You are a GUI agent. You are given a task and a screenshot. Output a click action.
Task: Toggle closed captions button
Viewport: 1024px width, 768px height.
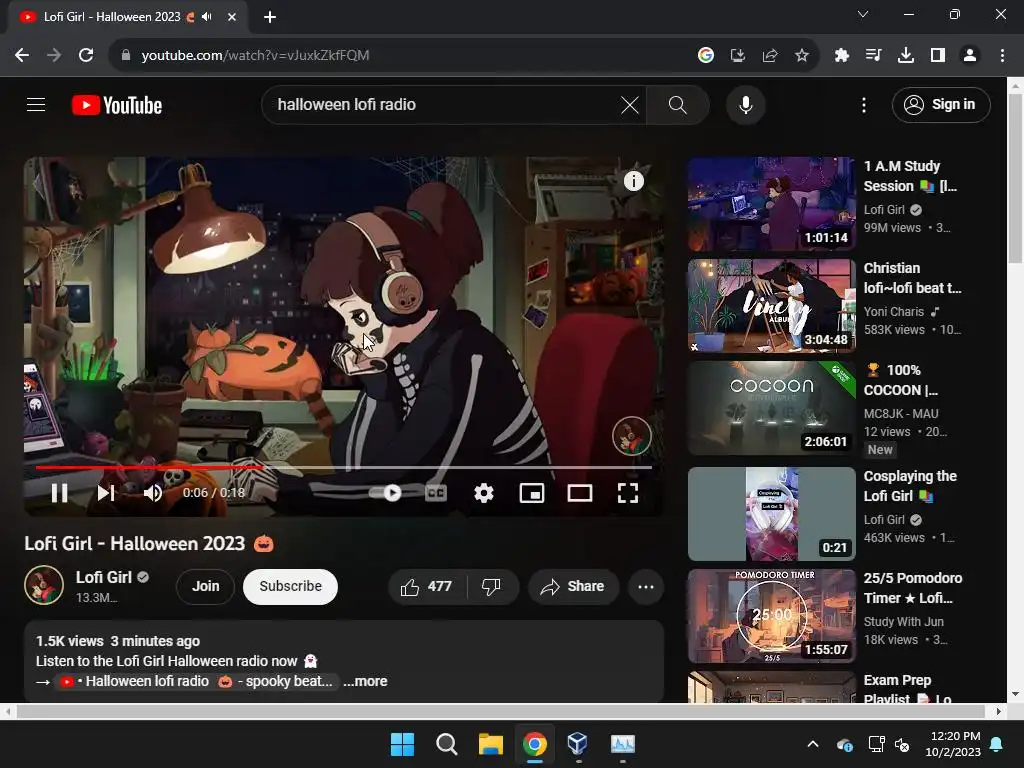coord(436,492)
